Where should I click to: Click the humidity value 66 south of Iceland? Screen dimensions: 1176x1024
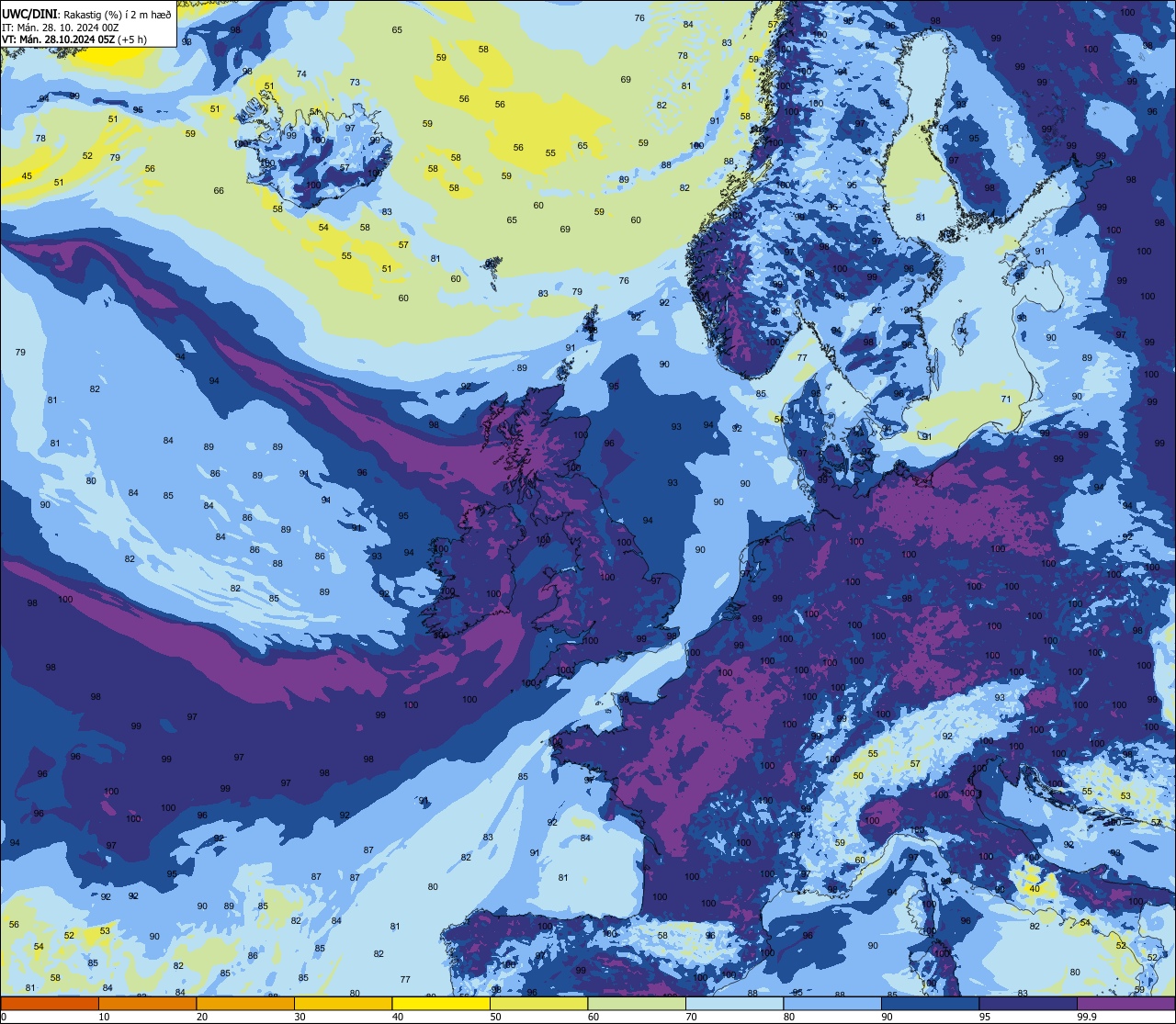point(219,191)
